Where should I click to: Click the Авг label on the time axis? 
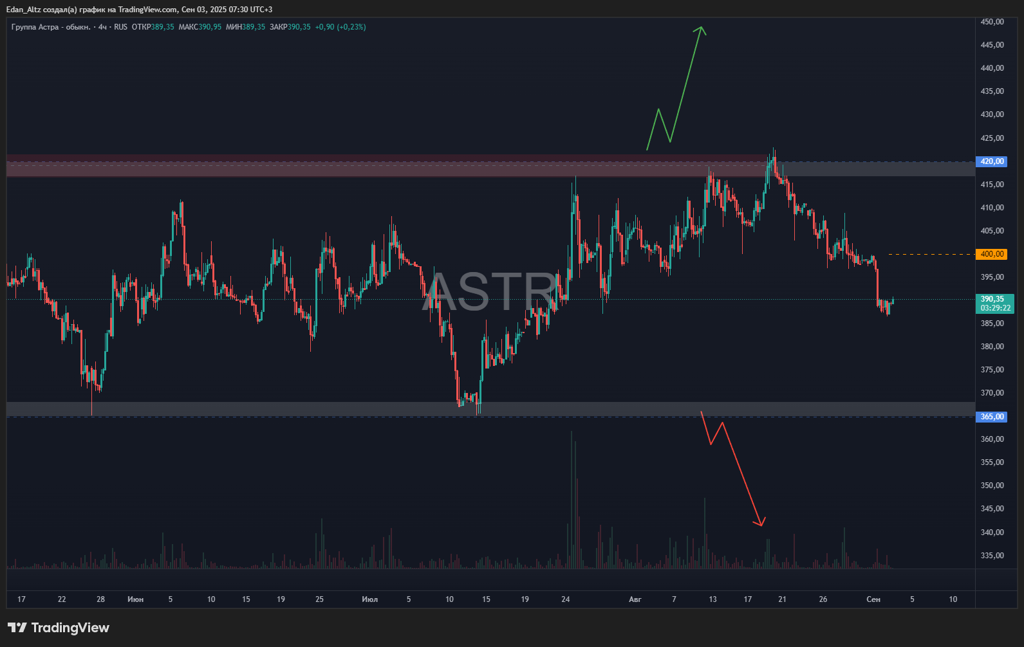(x=634, y=599)
